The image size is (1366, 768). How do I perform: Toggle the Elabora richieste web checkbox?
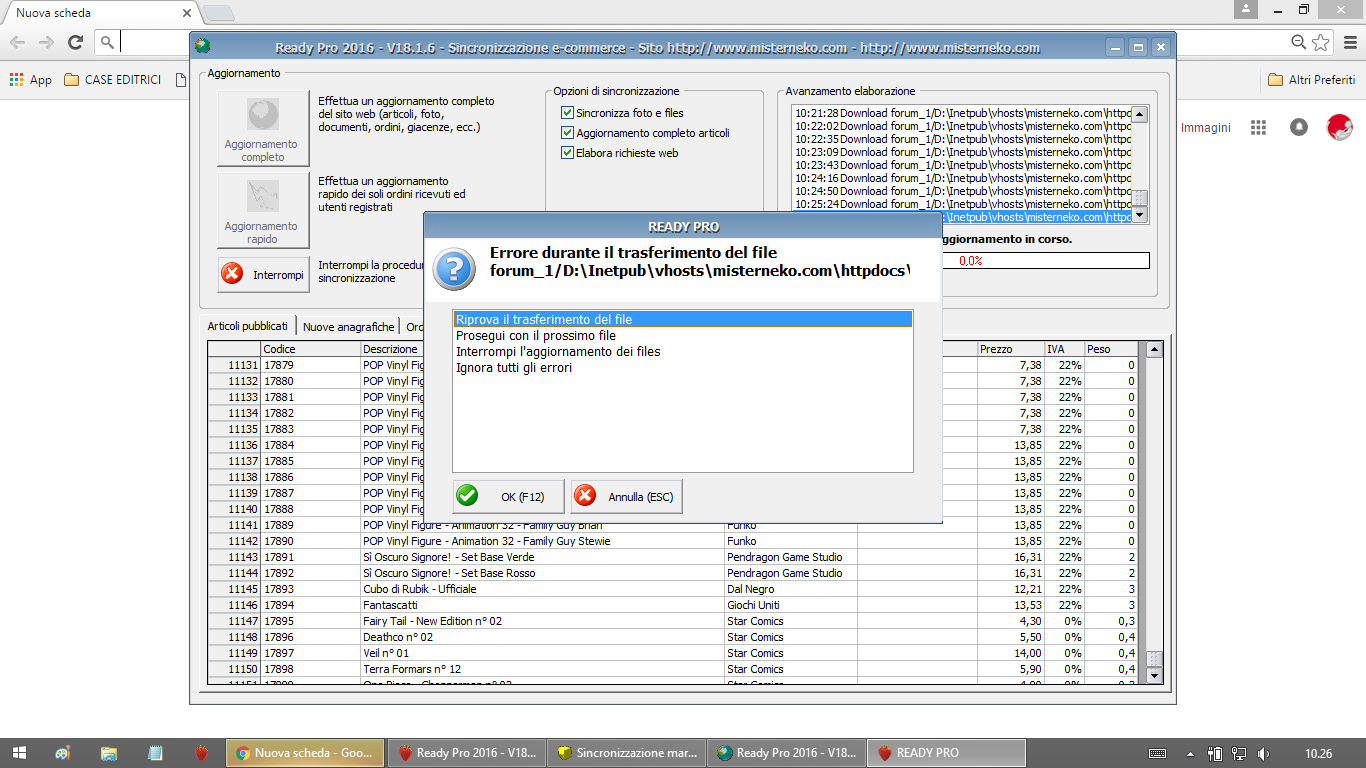point(568,153)
